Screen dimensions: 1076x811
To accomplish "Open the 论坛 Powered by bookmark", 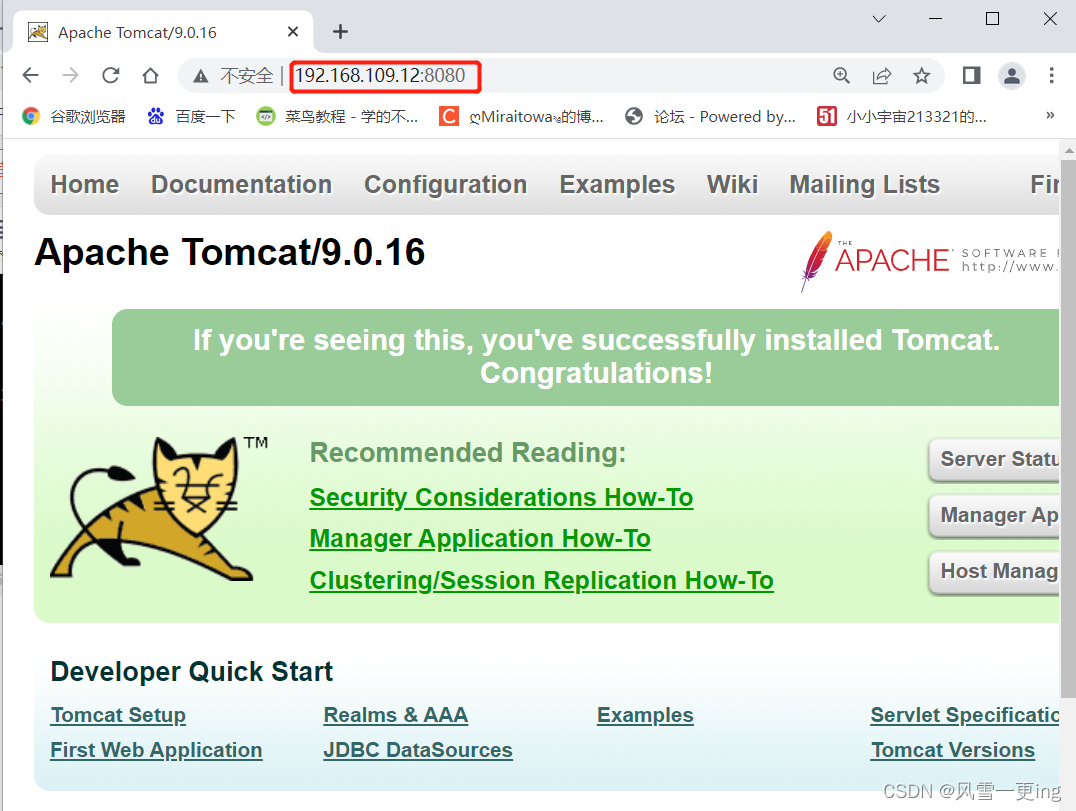I will pyautogui.click(x=710, y=117).
